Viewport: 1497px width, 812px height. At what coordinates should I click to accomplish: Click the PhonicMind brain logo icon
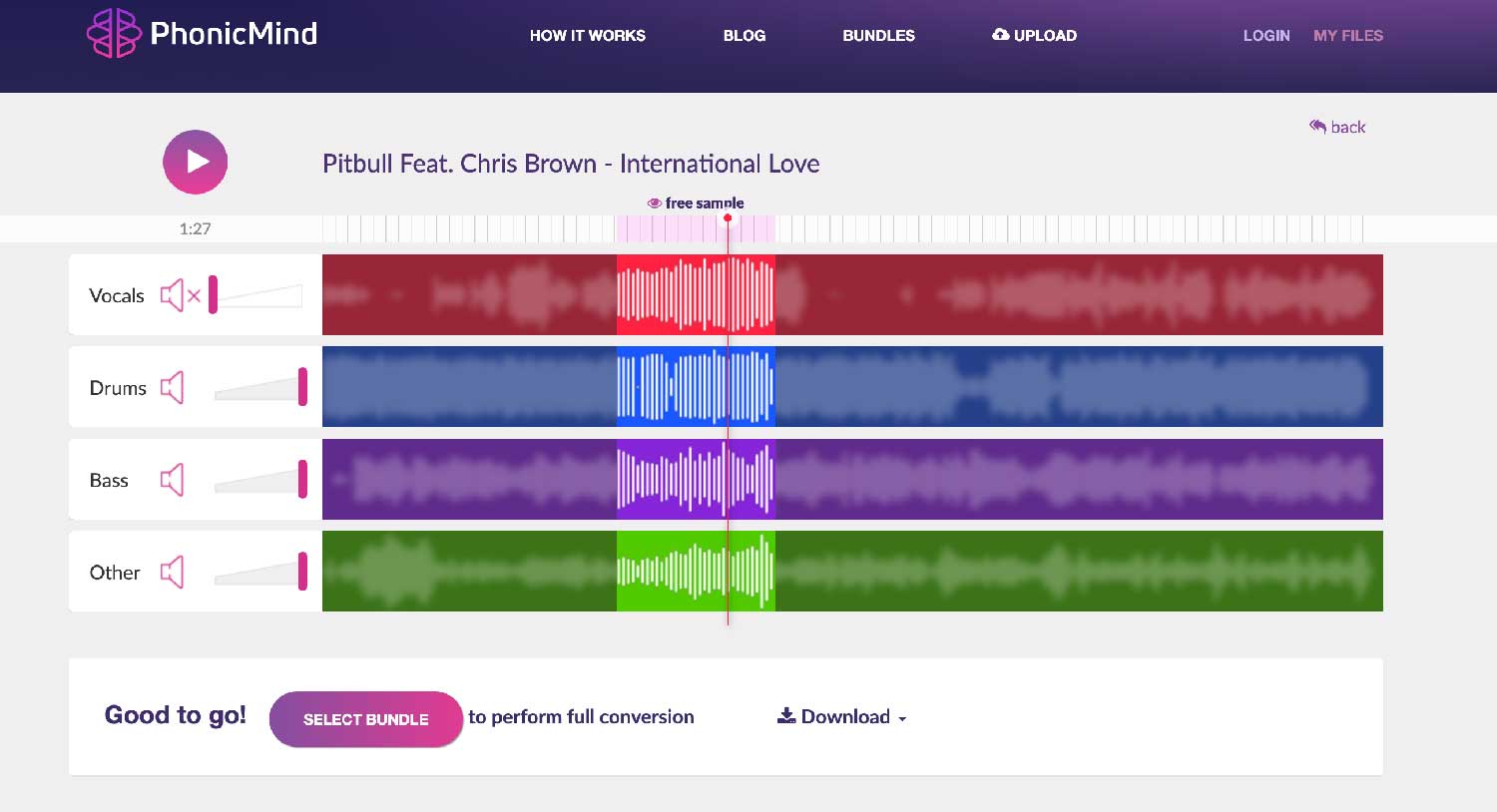(114, 33)
